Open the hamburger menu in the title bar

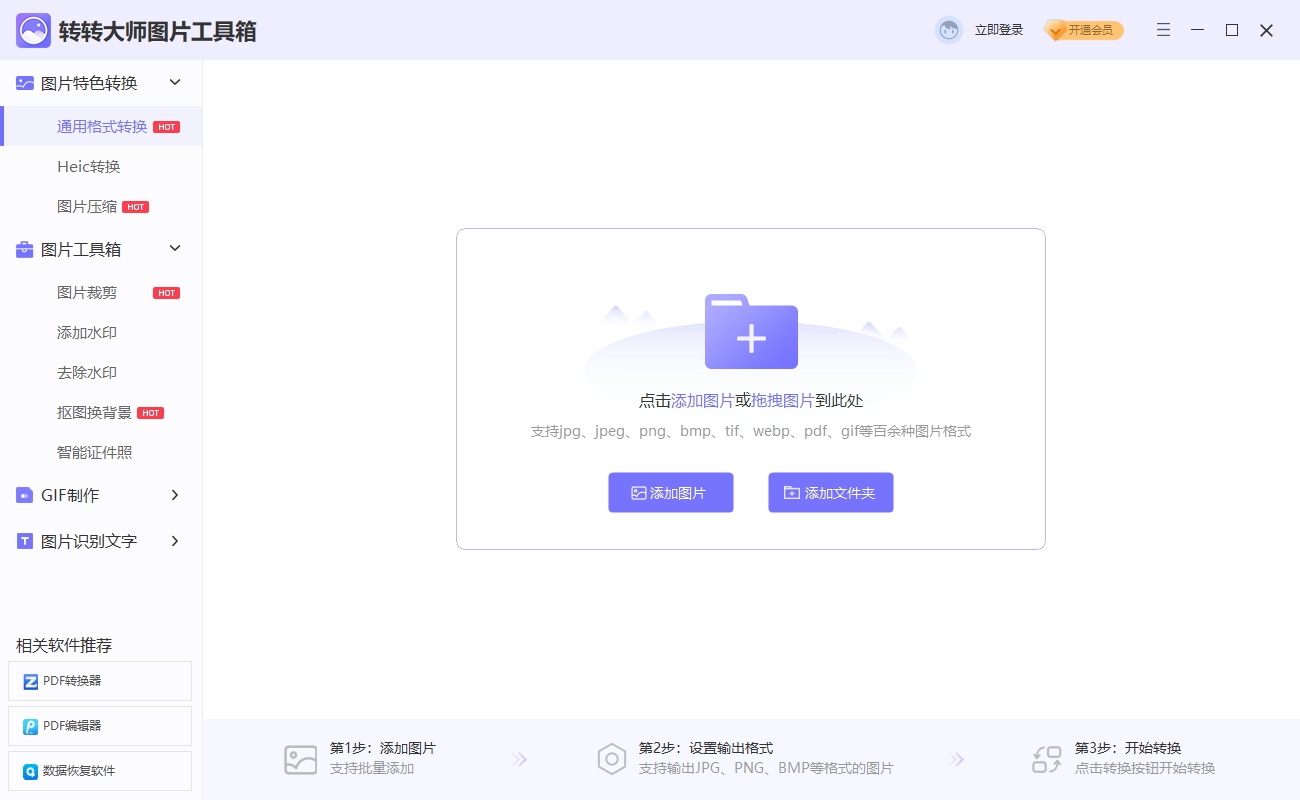coord(1163,30)
